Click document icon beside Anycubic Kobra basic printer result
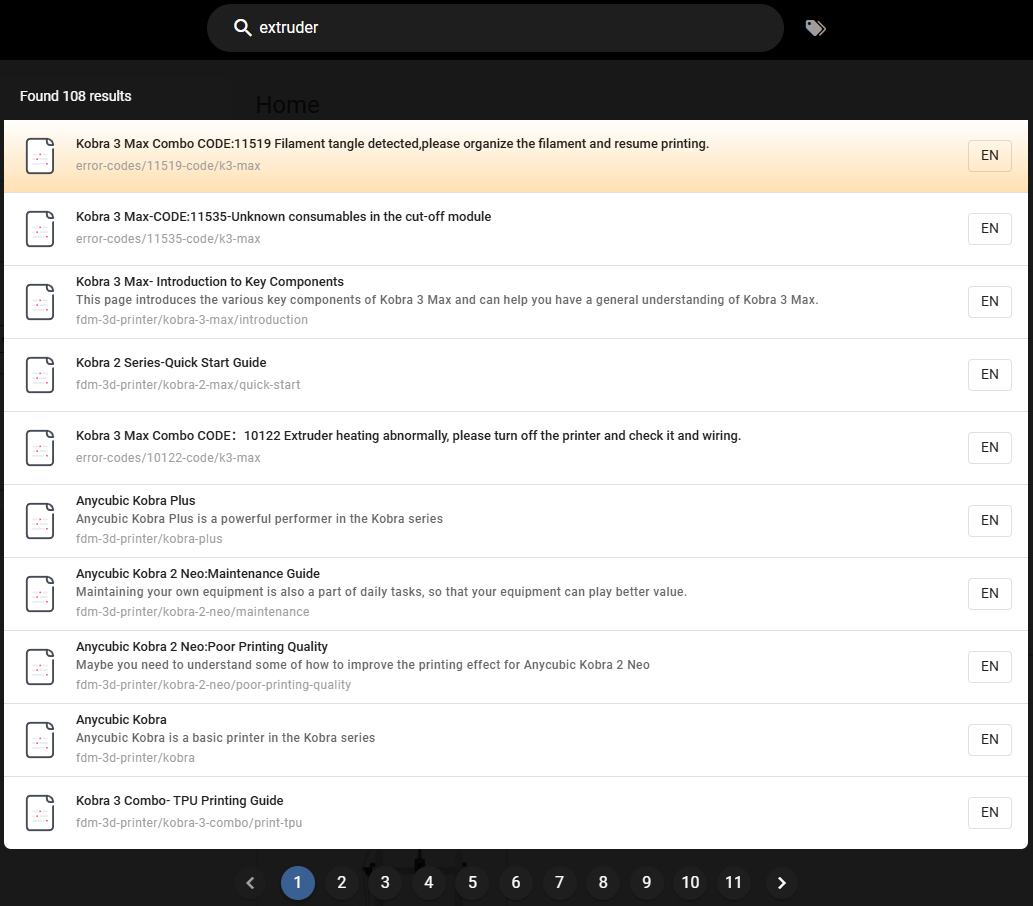1033x906 pixels. [x=40, y=740]
